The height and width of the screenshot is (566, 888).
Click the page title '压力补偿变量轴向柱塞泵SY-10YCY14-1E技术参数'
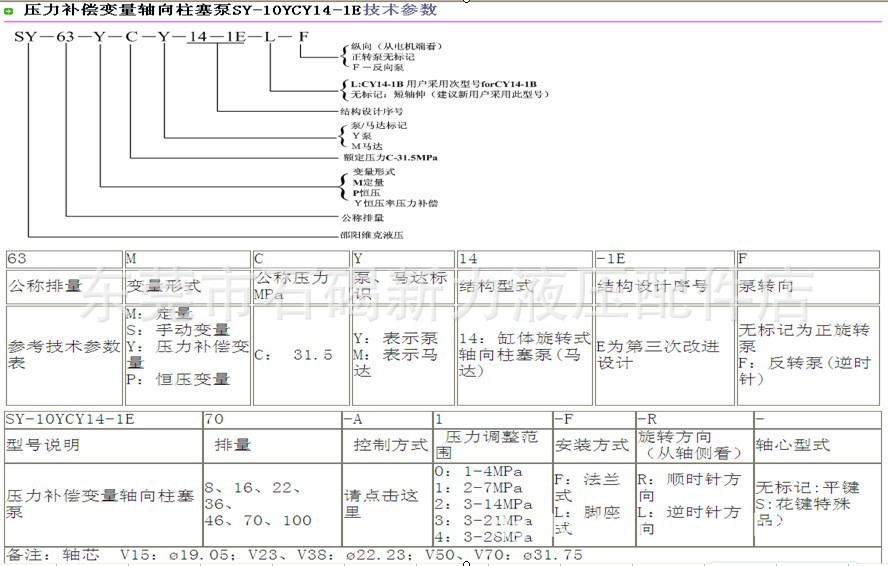230,10
